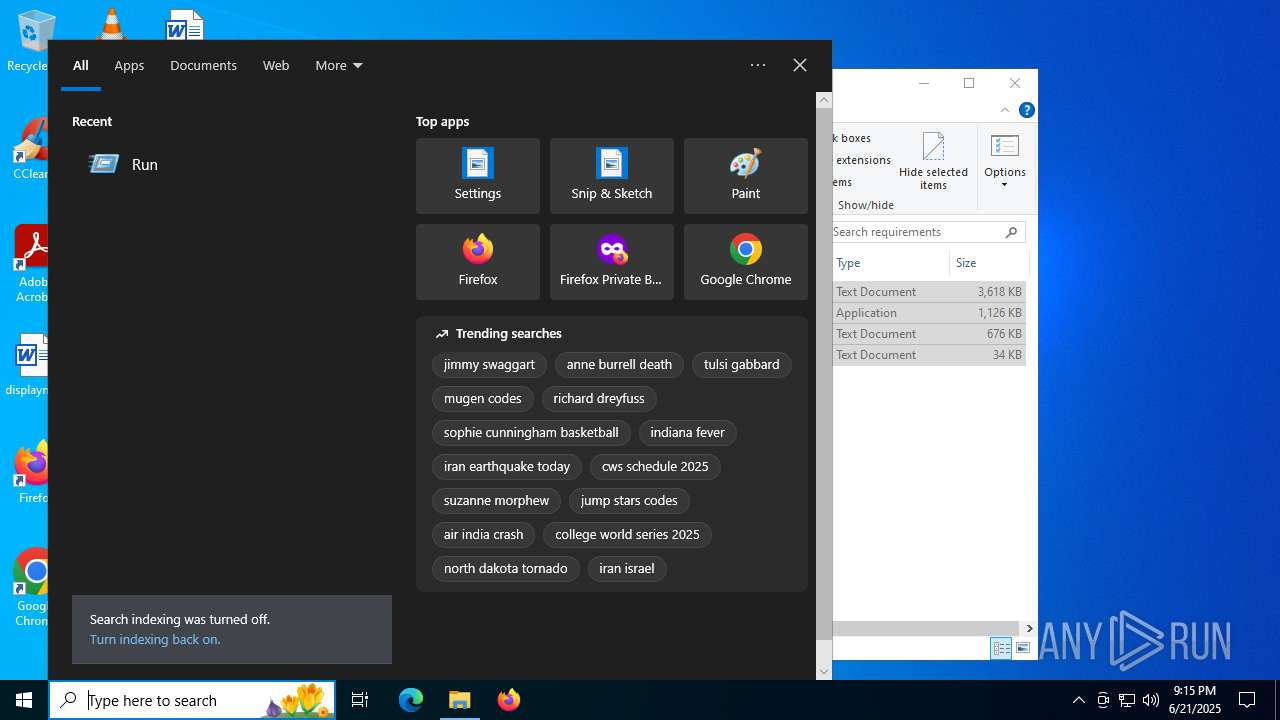
Task: Click Turn indexing back on link
Action: [x=155, y=639]
